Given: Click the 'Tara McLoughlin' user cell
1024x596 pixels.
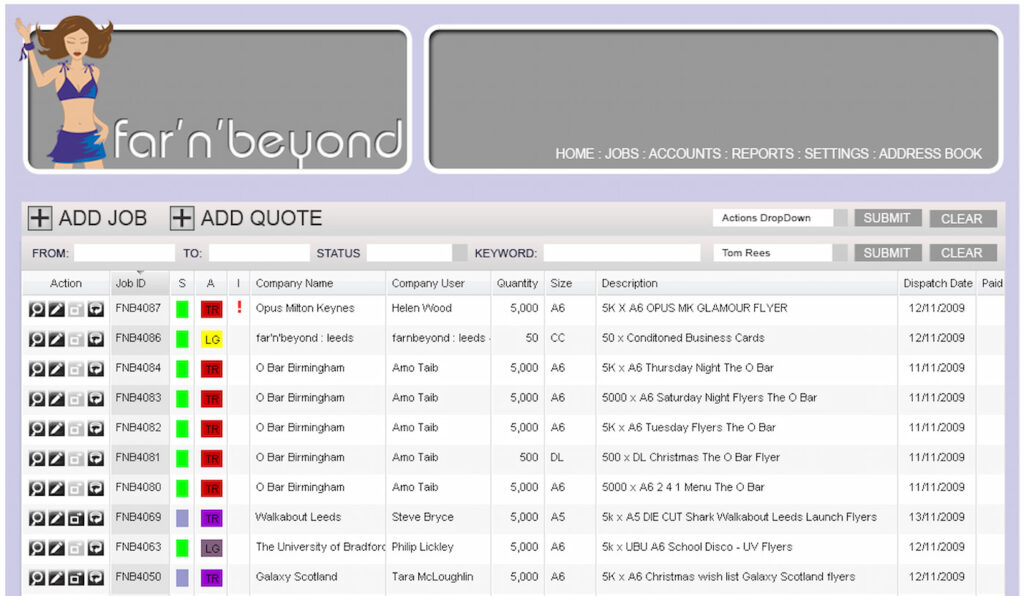Looking at the screenshot, I should point(432,577).
